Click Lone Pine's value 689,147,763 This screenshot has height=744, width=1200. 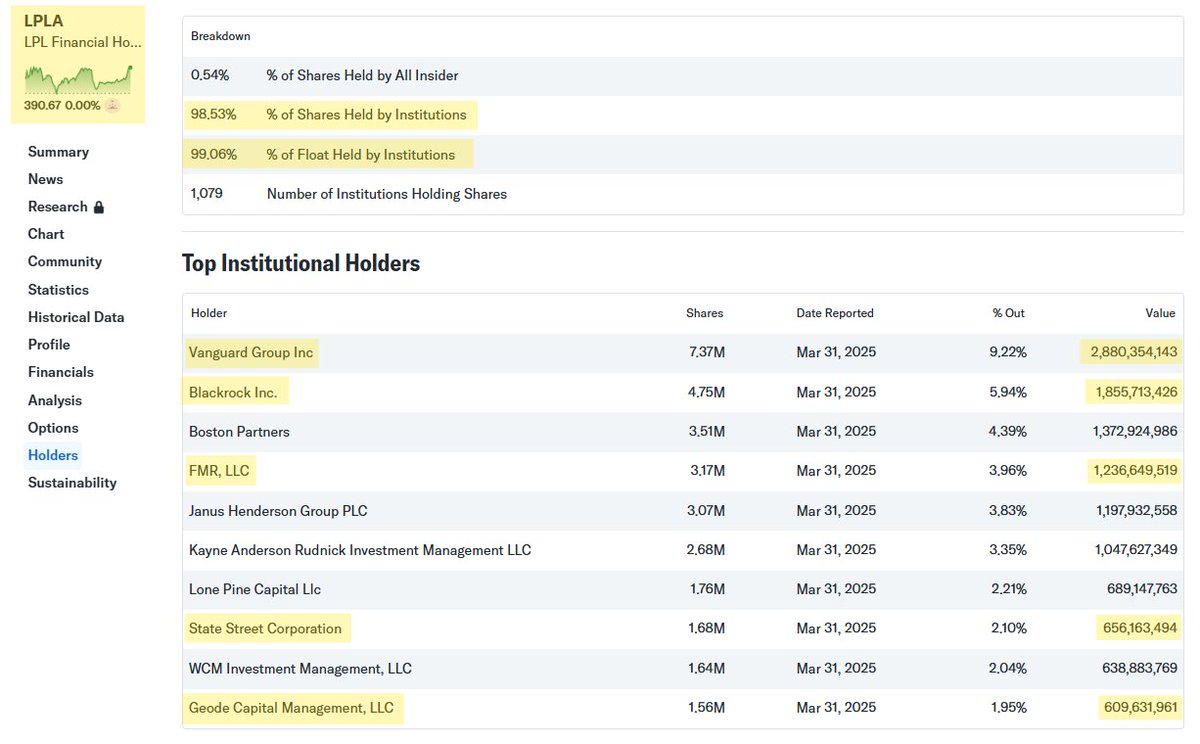pyautogui.click(x=1144, y=589)
